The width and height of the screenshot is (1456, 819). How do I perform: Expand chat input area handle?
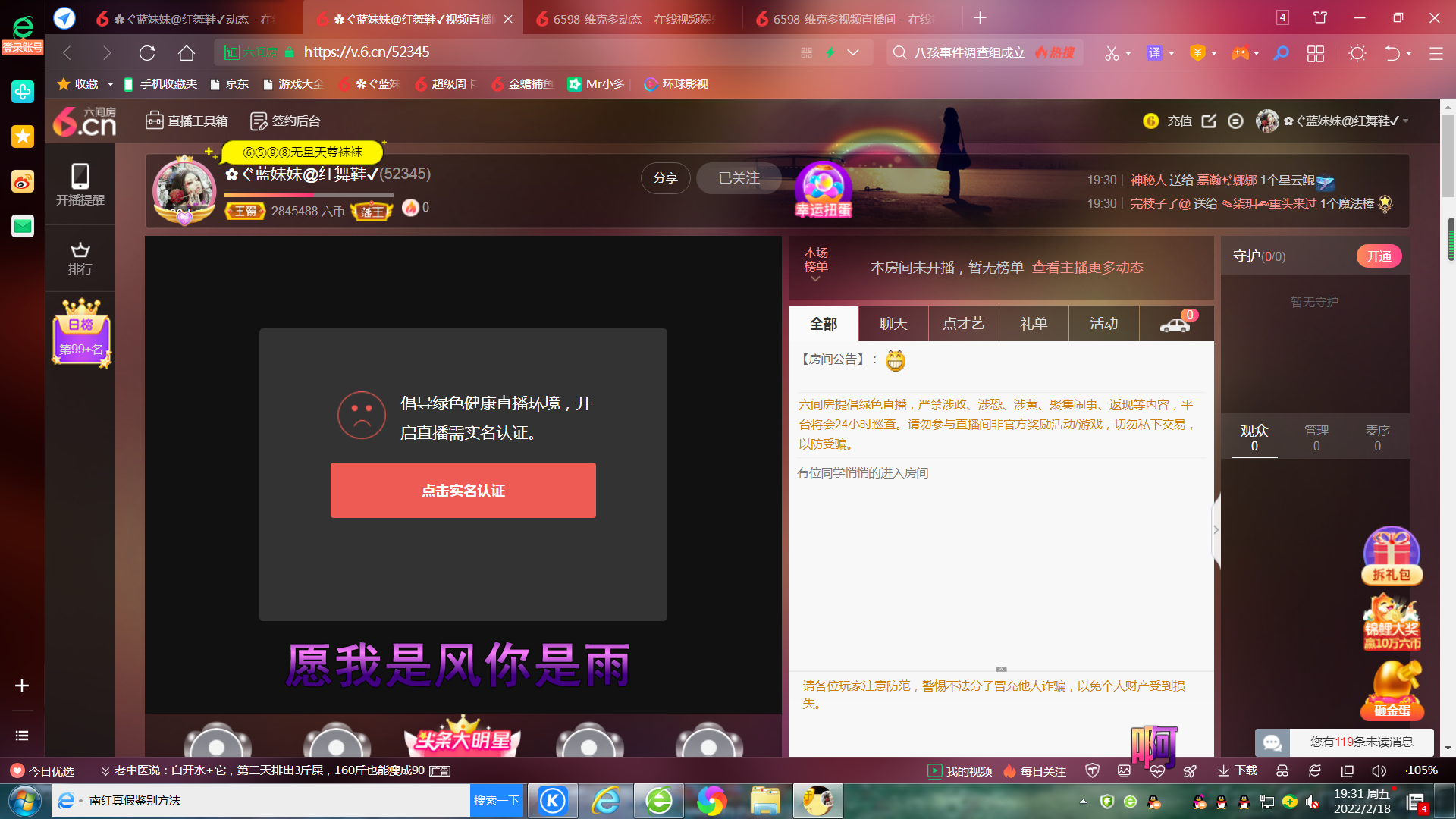[x=1001, y=669]
